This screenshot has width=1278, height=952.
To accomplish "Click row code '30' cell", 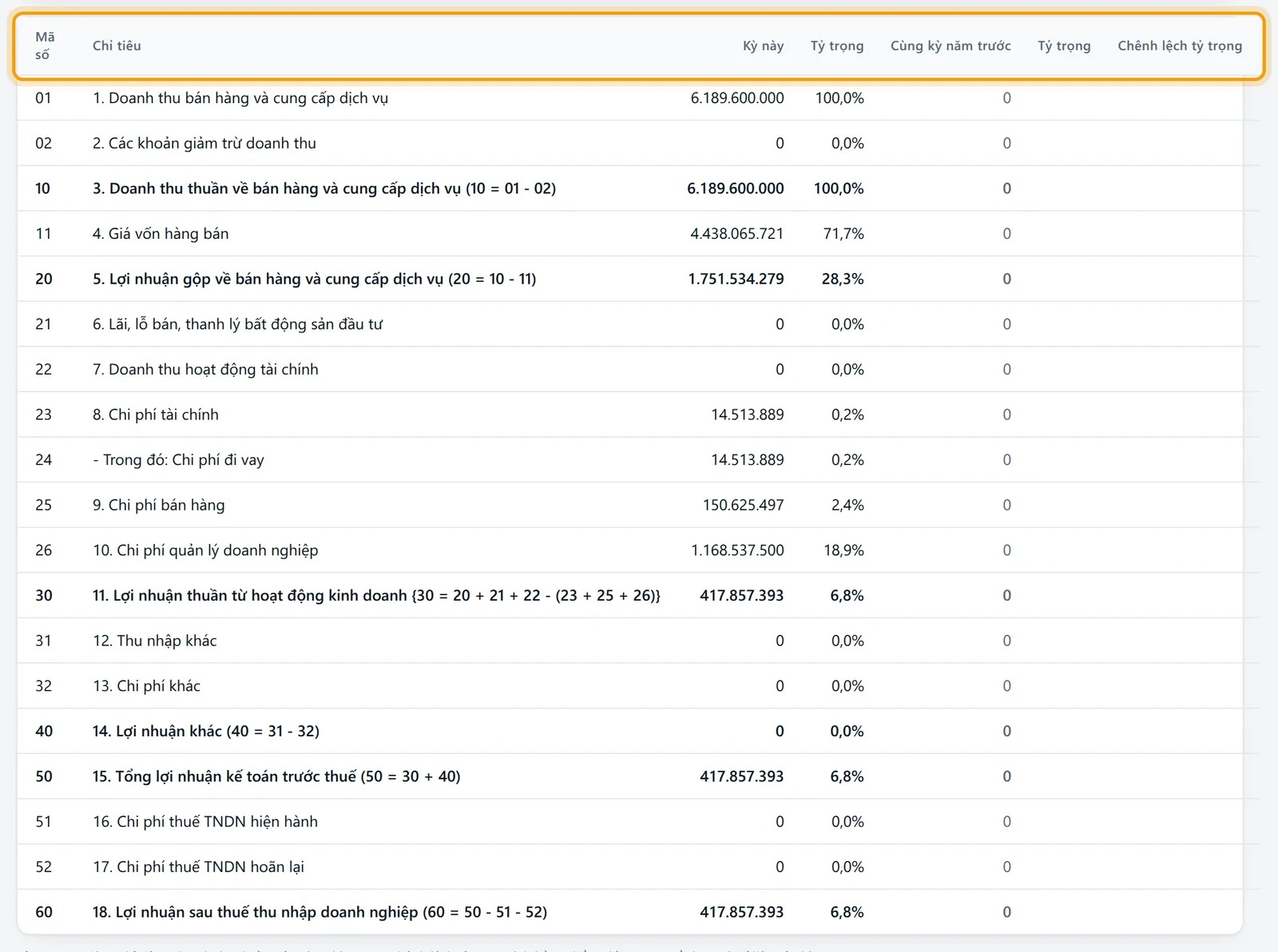I will [44, 595].
